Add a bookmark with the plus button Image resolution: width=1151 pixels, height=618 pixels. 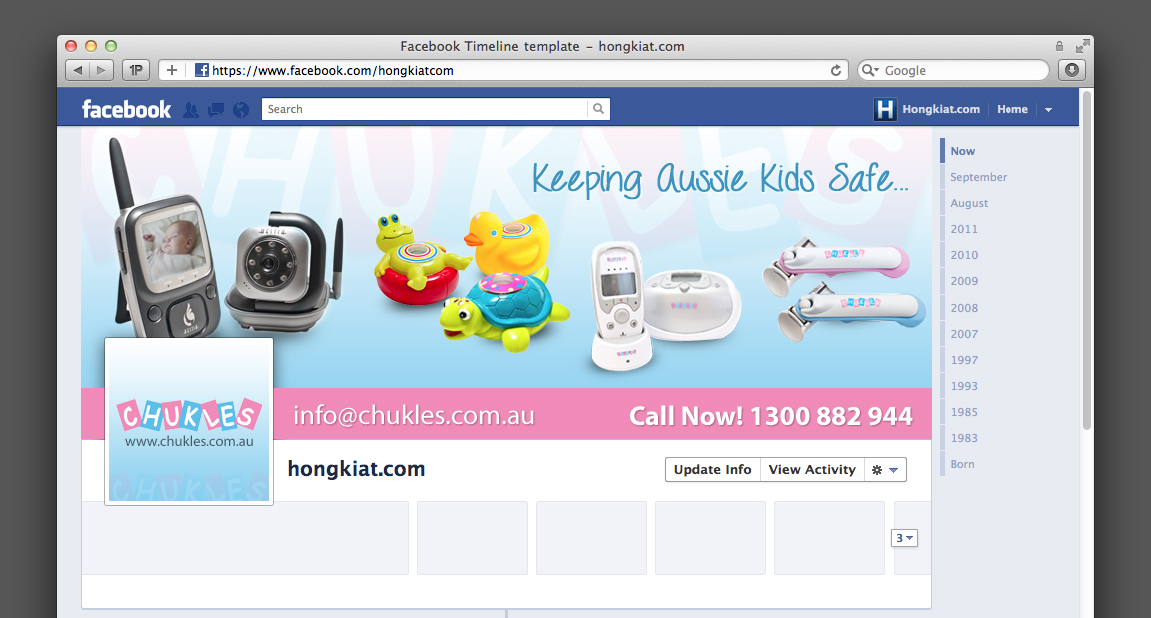click(172, 70)
